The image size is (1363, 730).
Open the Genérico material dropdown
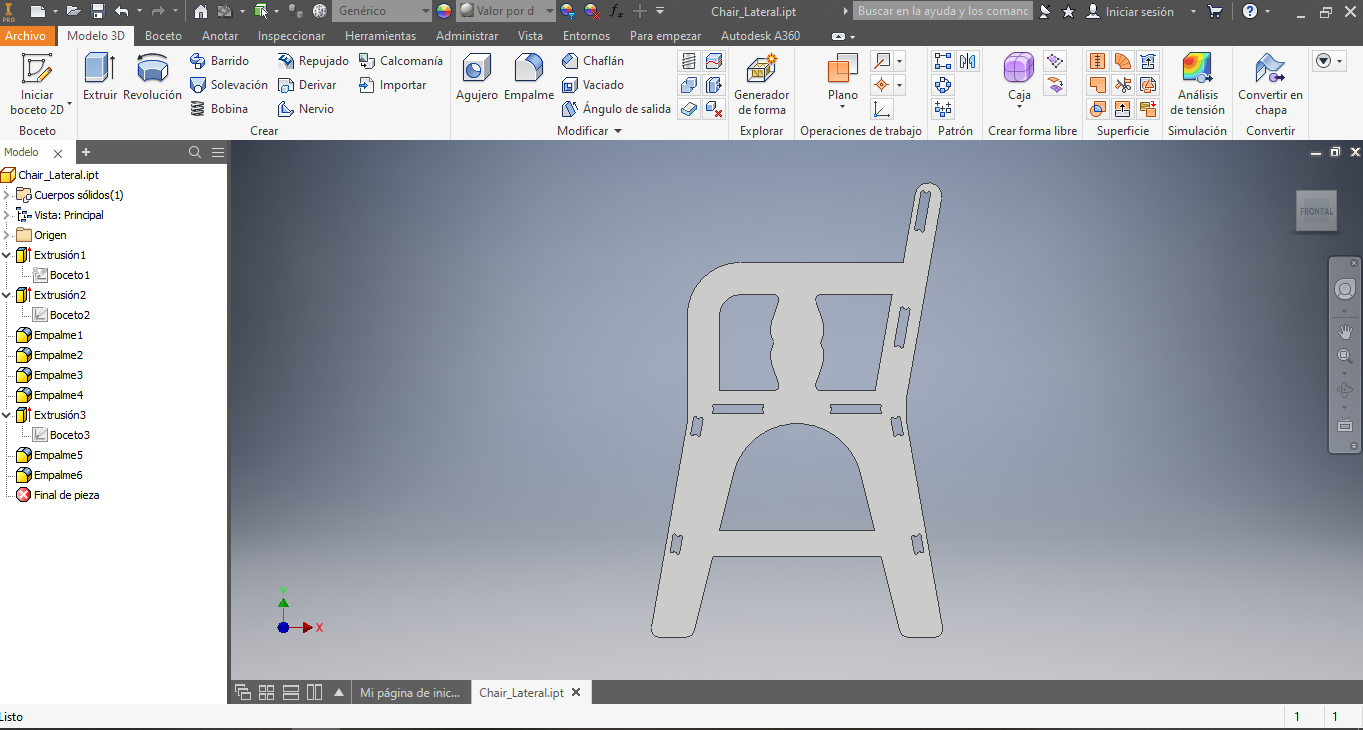(x=382, y=11)
